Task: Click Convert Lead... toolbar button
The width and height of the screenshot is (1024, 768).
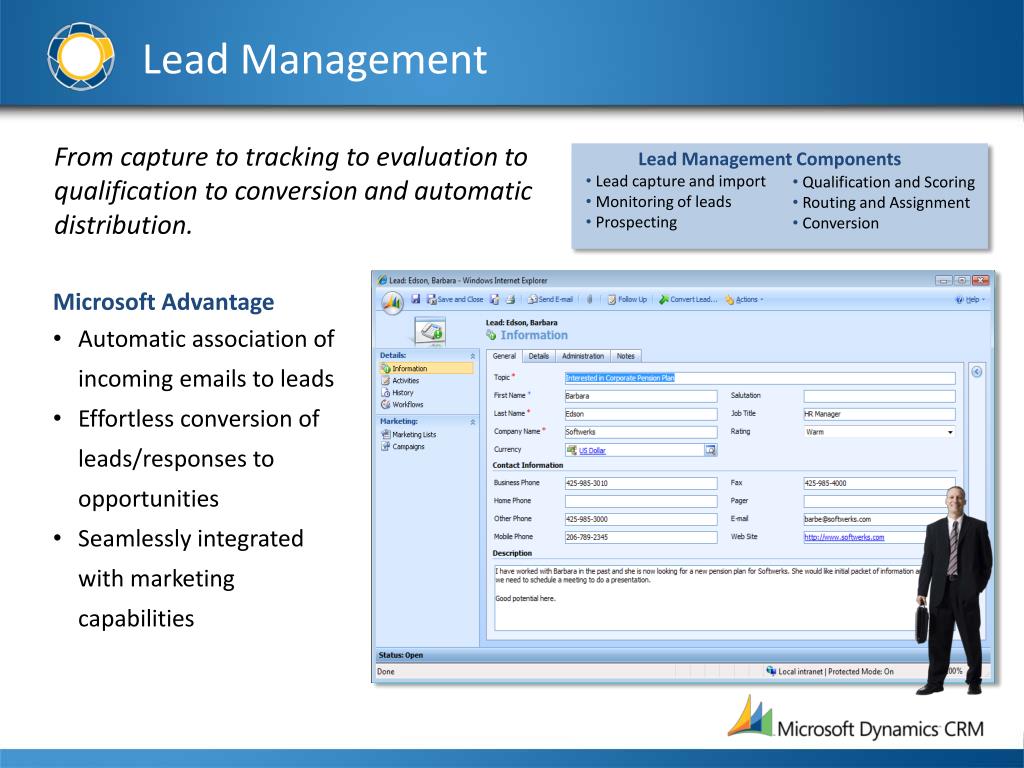Action: point(688,299)
